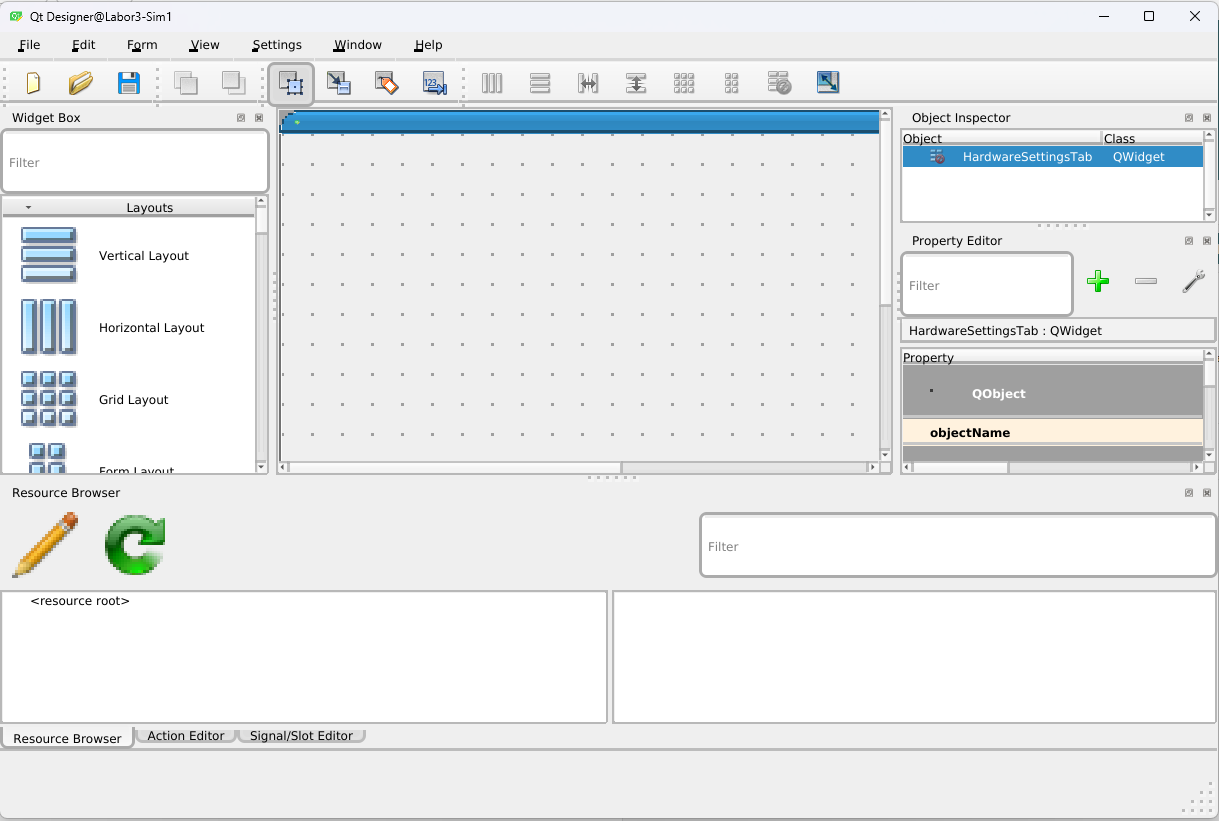Click the Class column header in Object Inspector
Screen dimensions: 1219x821
pyautogui.click(x=1152, y=138)
